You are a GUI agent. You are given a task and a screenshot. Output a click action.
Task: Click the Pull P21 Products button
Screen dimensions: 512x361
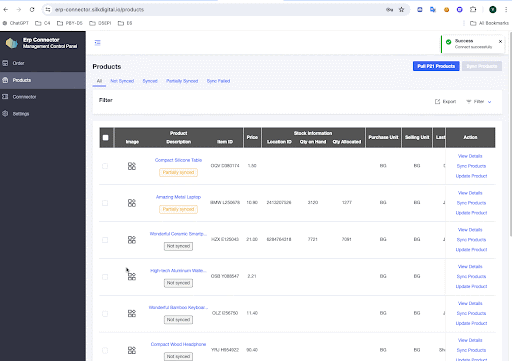[x=436, y=66]
